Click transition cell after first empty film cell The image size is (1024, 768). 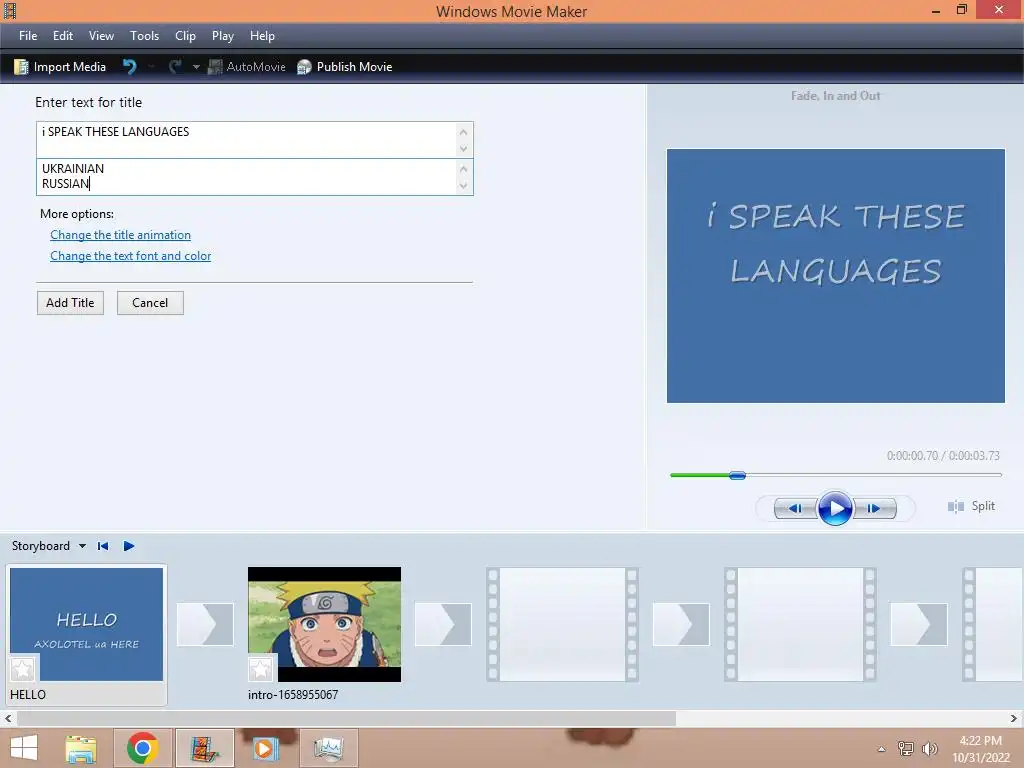click(x=681, y=625)
